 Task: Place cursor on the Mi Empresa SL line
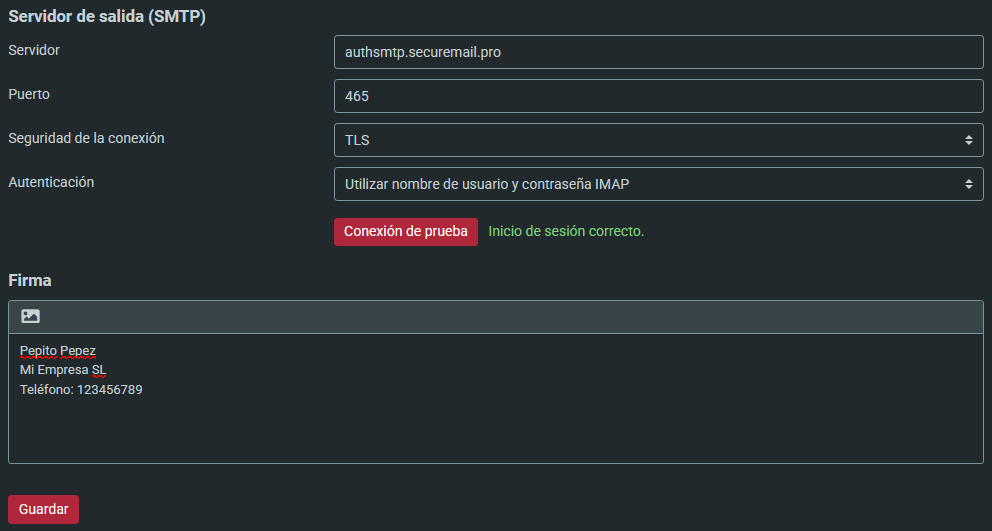pyautogui.click(x=63, y=370)
